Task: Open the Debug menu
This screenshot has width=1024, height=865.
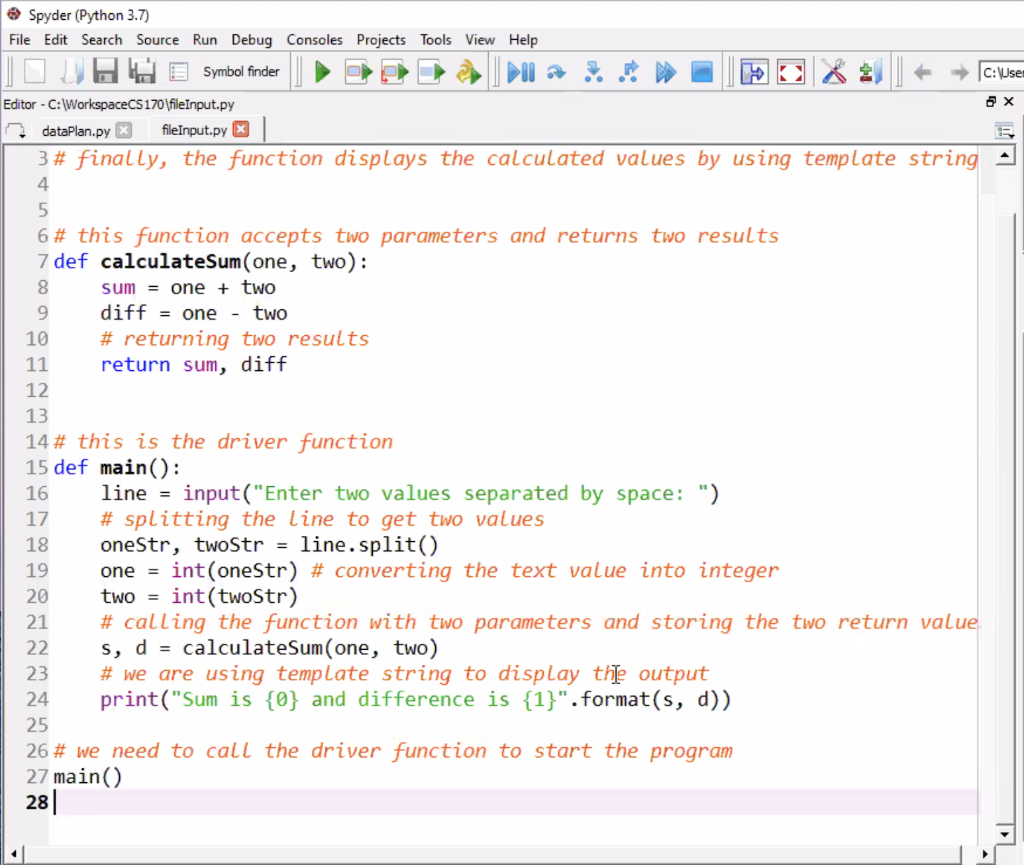Action: 251,40
